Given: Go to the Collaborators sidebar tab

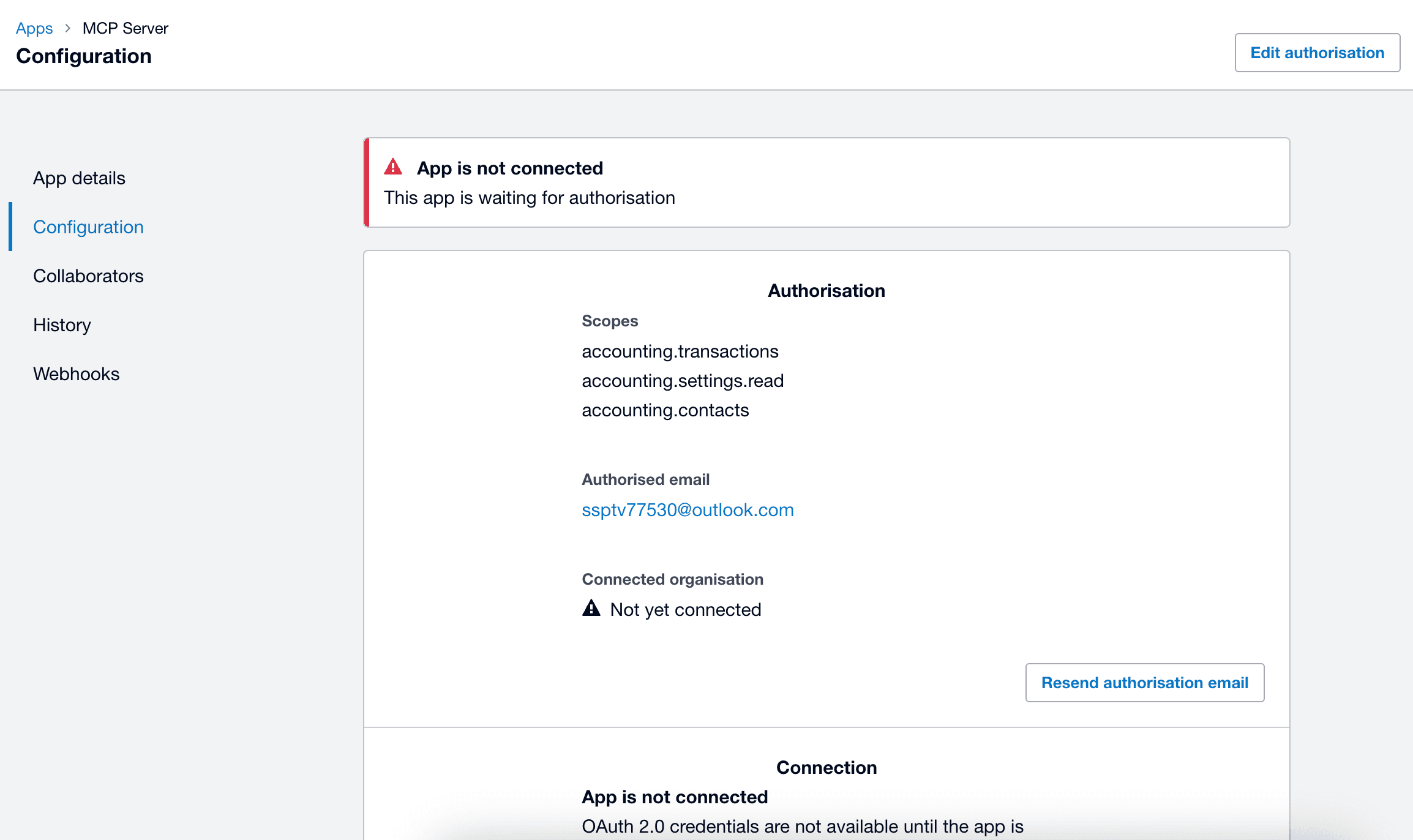Looking at the screenshot, I should point(88,276).
